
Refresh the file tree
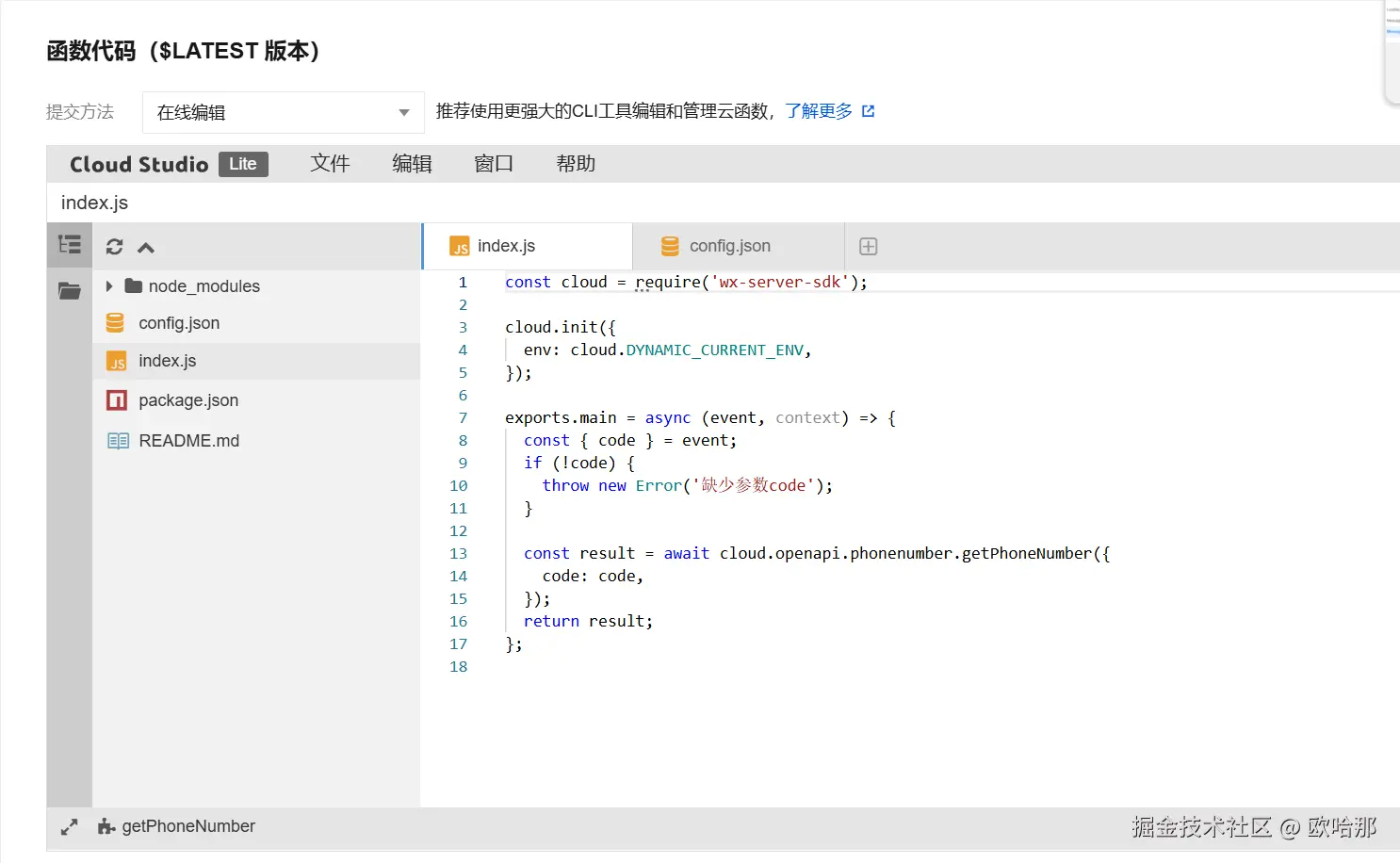pos(114,247)
